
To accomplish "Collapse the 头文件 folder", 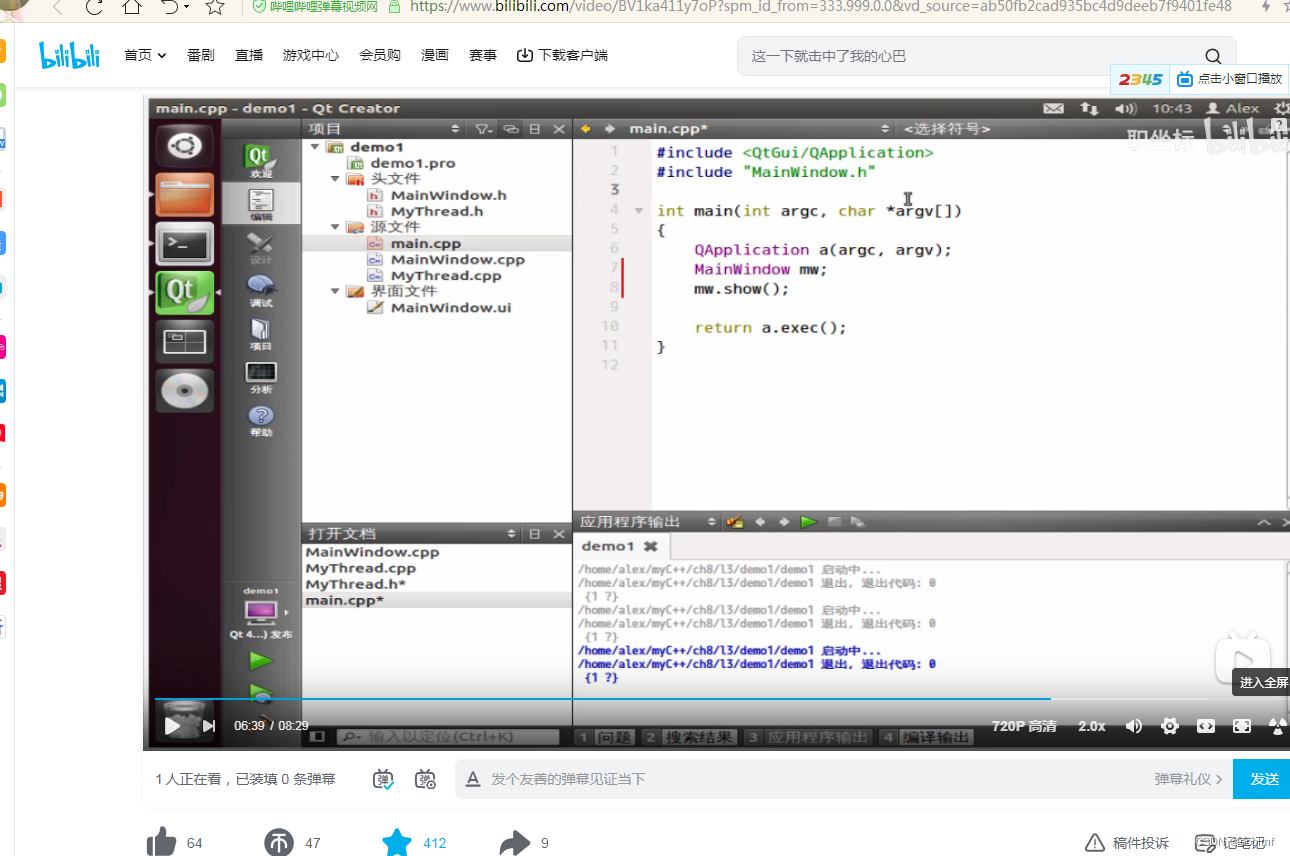I will click(x=335, y=179).
